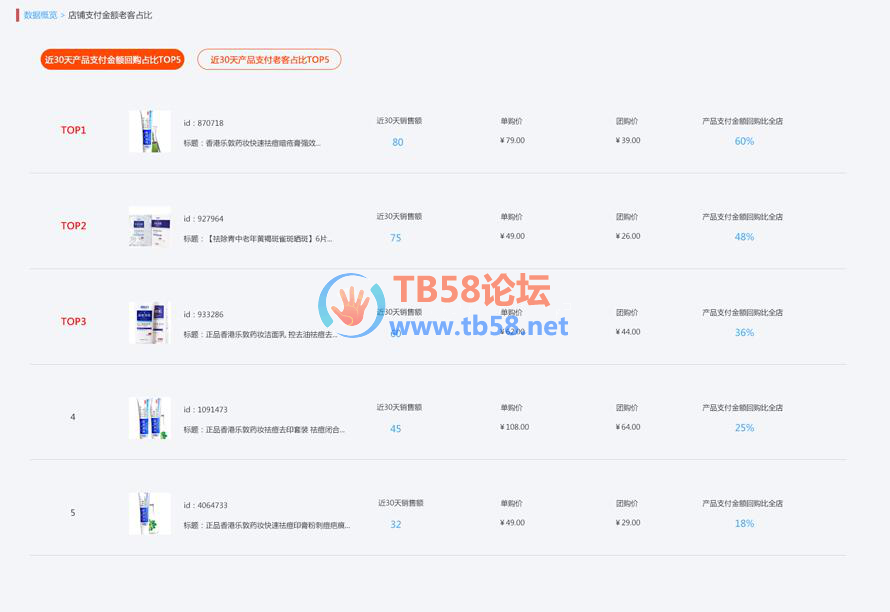Switch to 近30天产品支付老客占比TOP5 tab

coord(270,60)
